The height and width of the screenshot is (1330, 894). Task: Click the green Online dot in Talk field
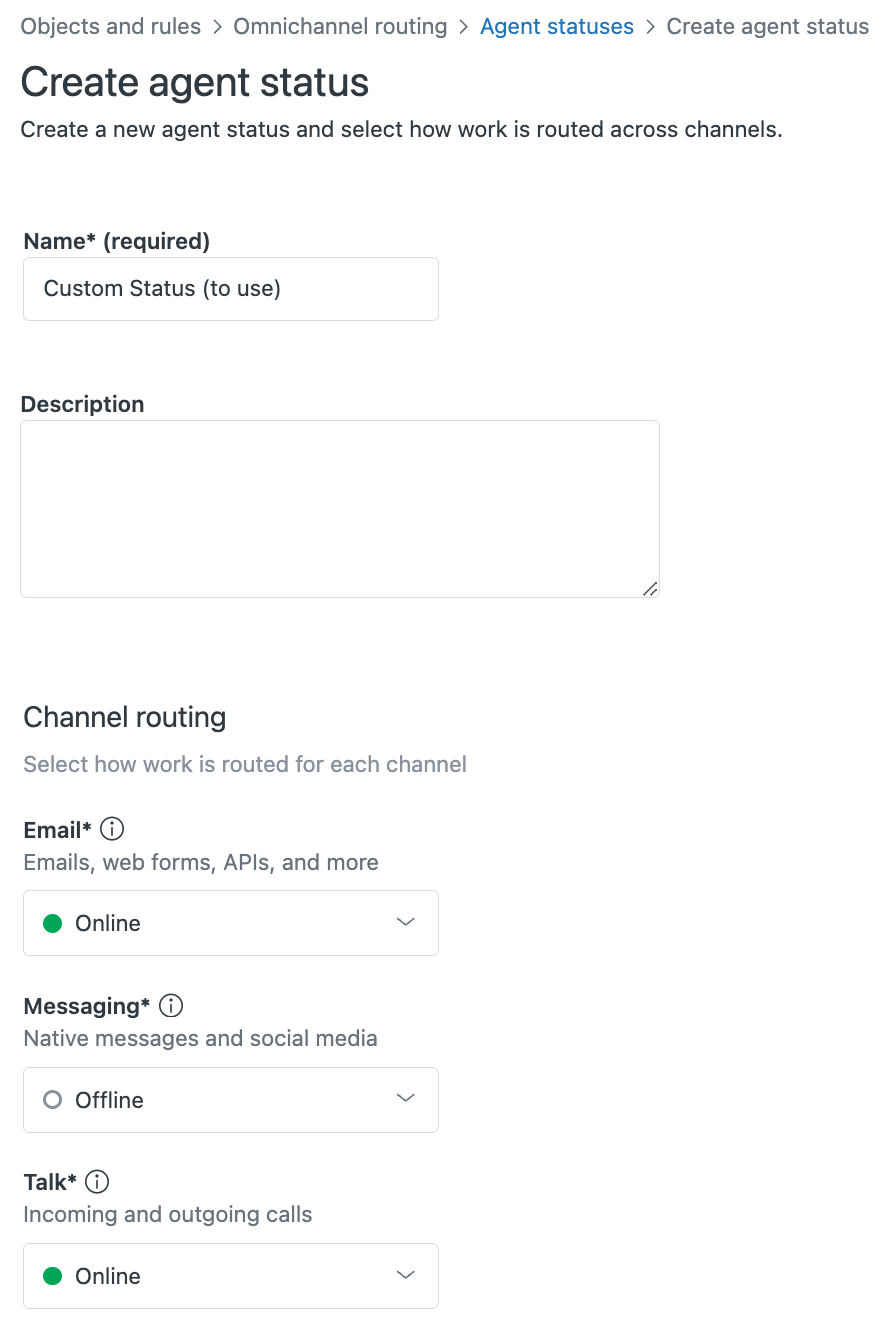(x=53, y=1276)
